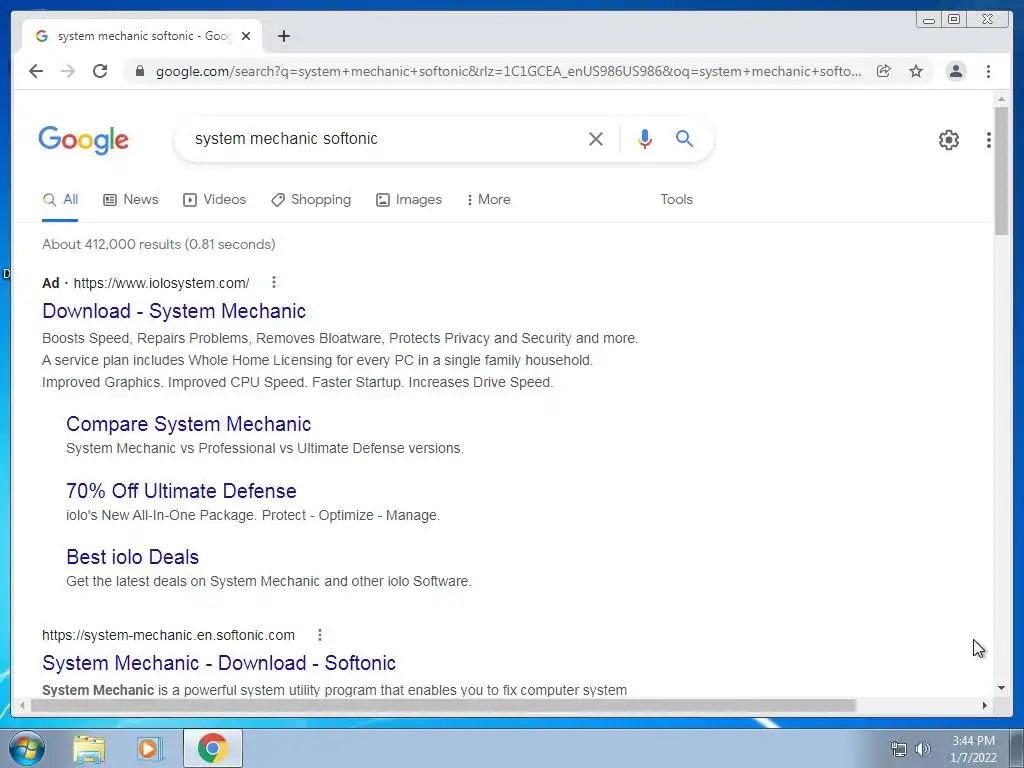Open Google apps menu dots

[989, 140]
